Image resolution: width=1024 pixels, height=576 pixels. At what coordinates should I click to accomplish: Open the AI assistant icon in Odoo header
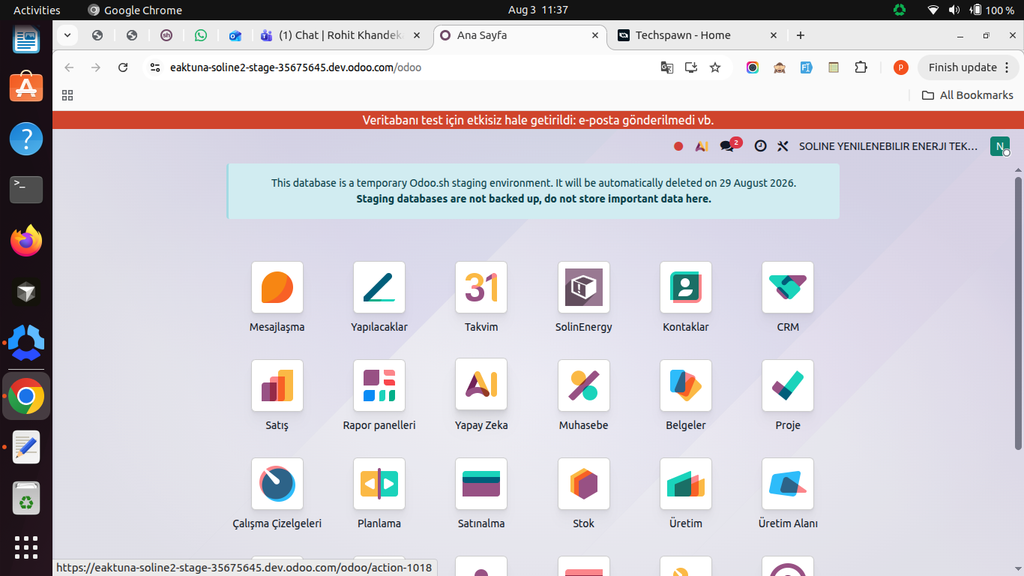[701, 146]
